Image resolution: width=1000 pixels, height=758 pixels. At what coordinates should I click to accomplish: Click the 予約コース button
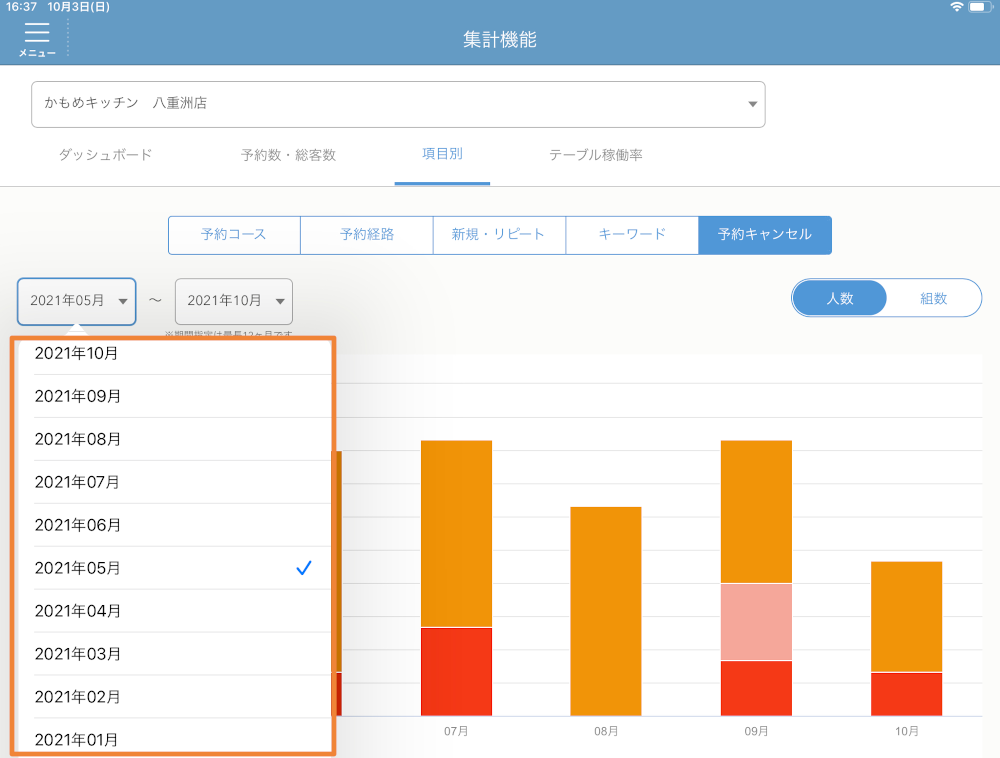tap(234, 235)
